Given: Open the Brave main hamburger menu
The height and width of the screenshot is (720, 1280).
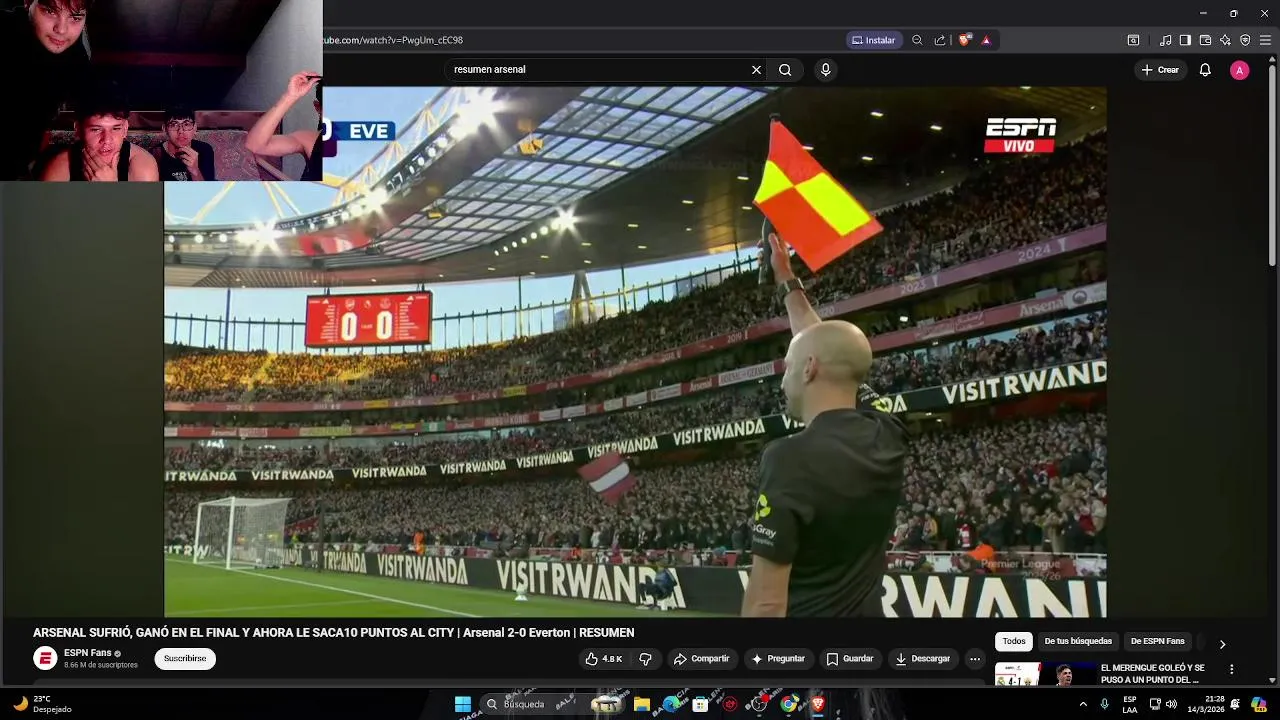Looking at the screenshot, I should coord(1265,40).
